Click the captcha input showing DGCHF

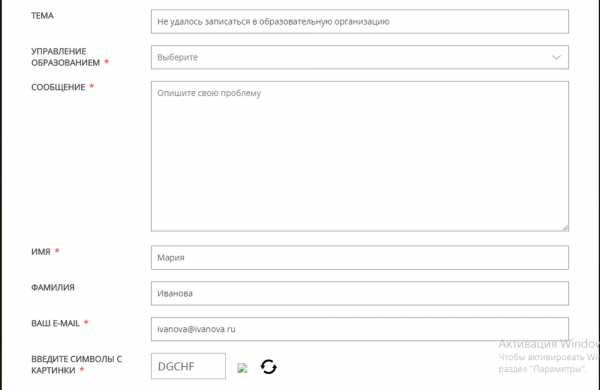(x=188, y=366)
